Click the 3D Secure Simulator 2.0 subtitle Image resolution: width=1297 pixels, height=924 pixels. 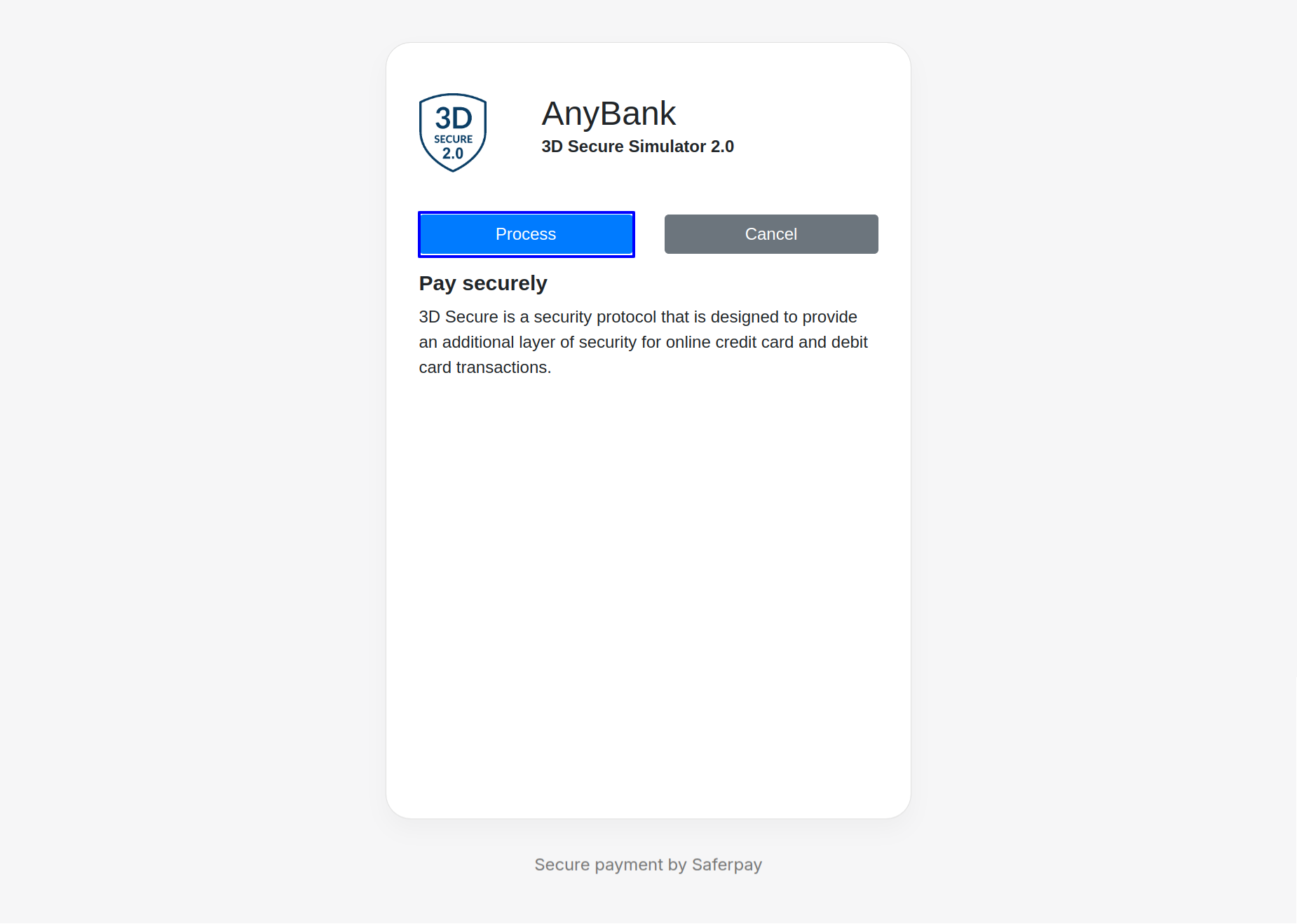(637, 147)
